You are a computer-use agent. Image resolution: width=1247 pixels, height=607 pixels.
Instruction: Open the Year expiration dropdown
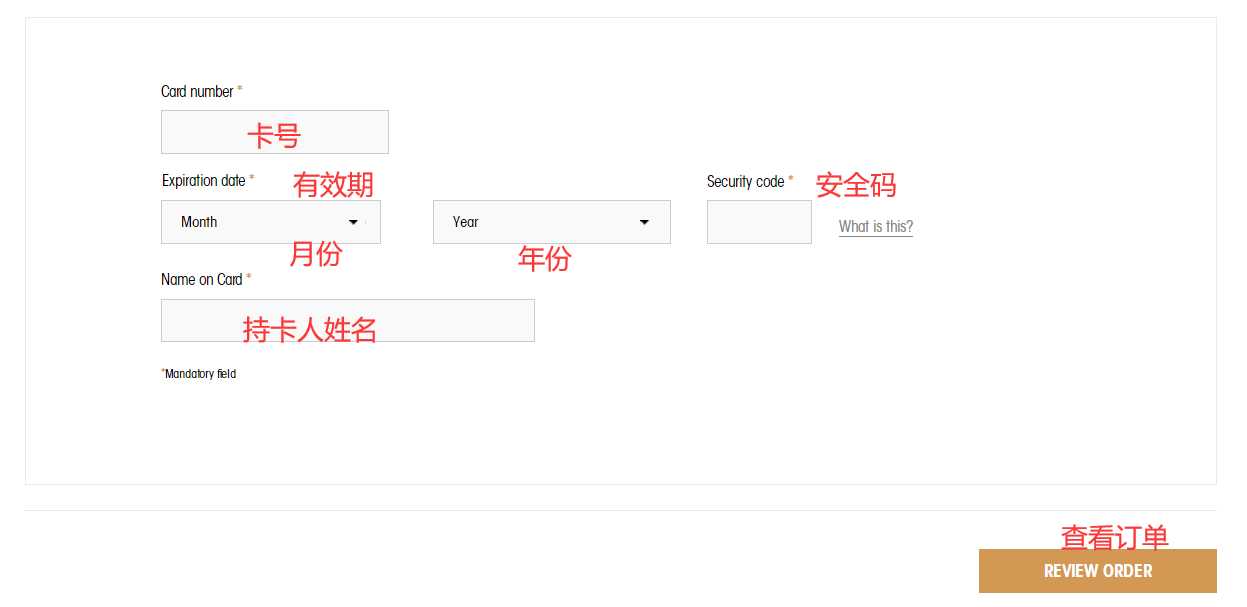(x=551, y=222)
